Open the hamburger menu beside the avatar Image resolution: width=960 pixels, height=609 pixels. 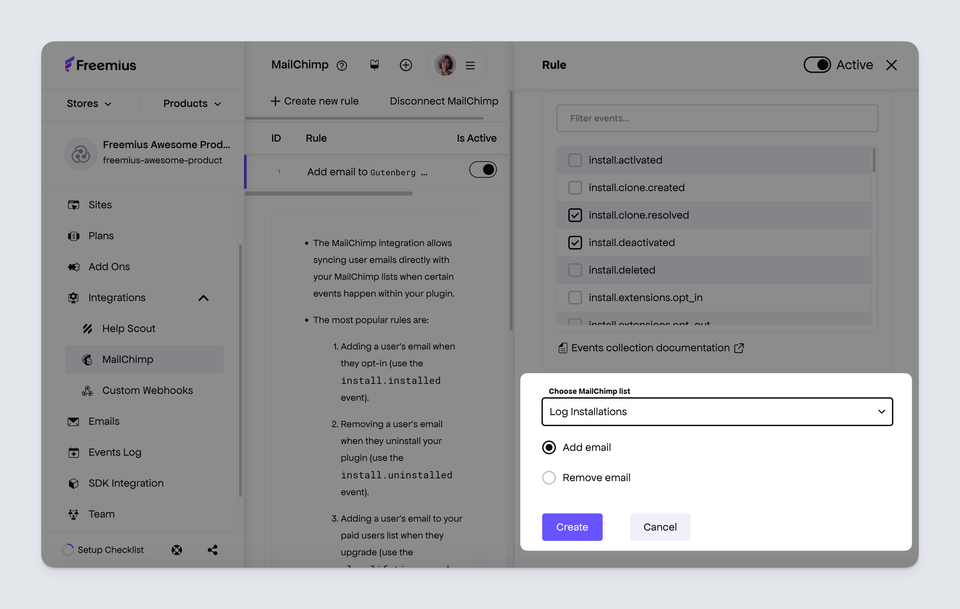470,66
